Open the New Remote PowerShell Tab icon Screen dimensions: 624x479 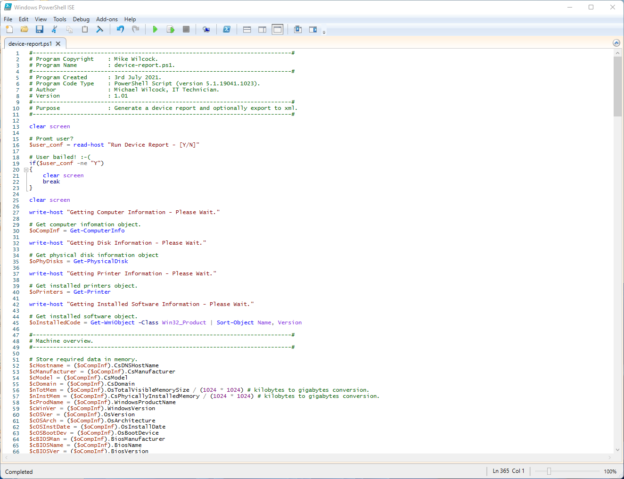point(207,30)
